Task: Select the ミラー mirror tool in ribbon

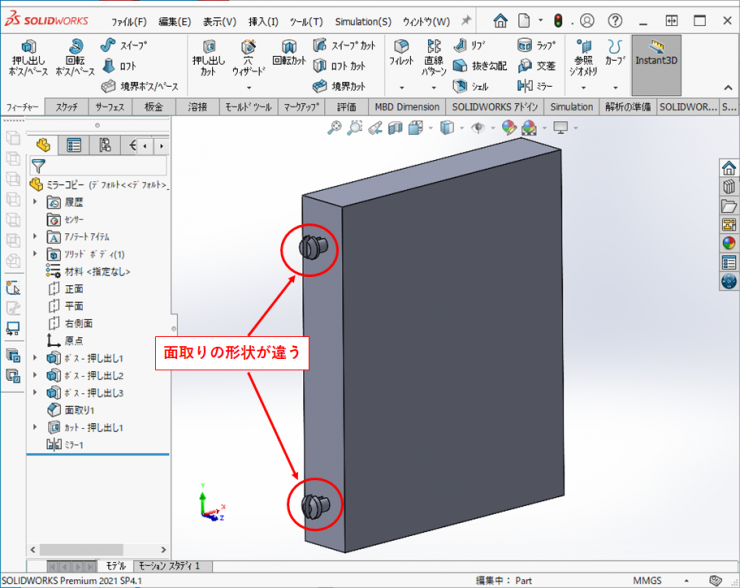Action: pyautogui.click(x=536, y=86)
